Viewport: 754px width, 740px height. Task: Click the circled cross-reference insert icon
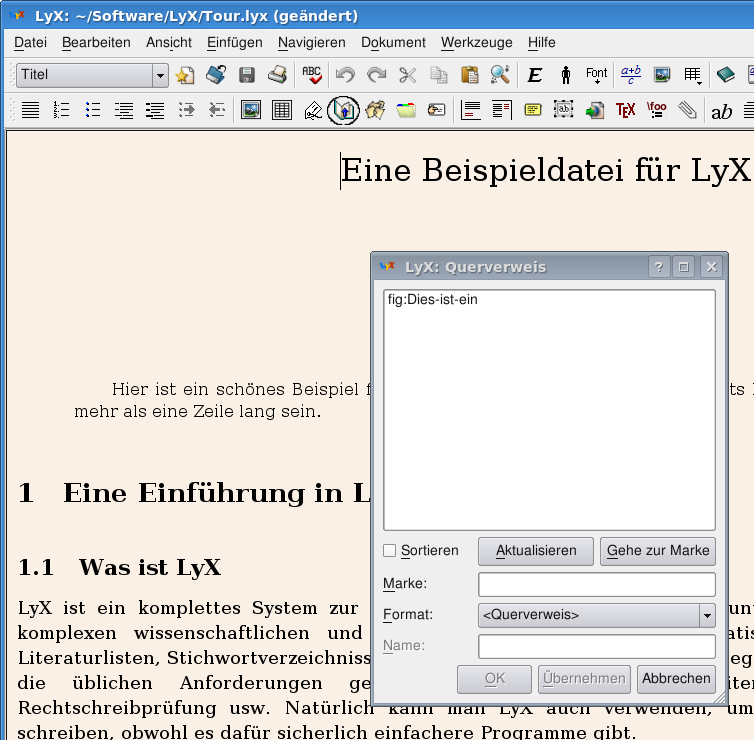pyautogui.click(x=343, y=110)
